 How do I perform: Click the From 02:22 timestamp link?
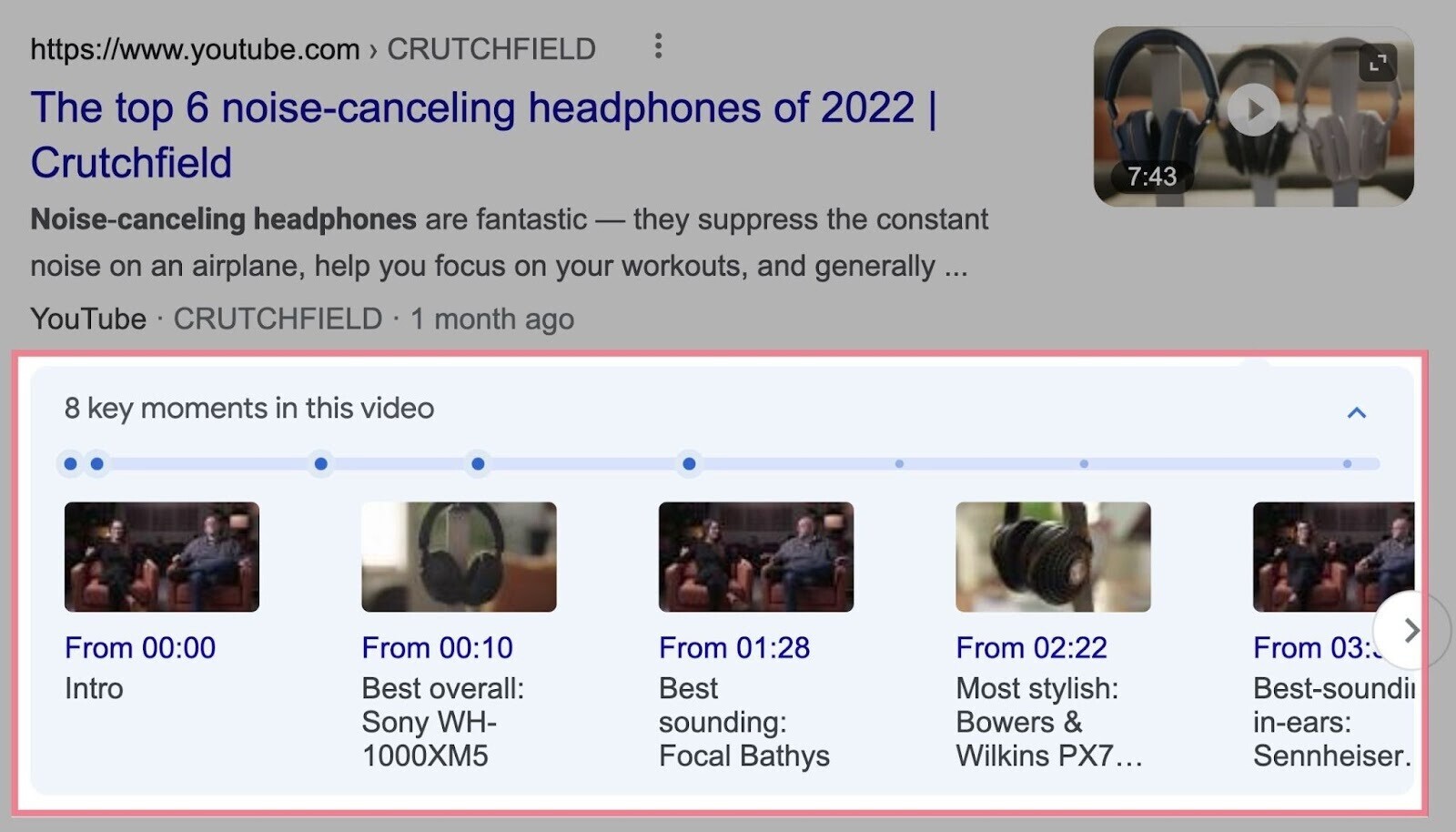tap(1032, 648)
